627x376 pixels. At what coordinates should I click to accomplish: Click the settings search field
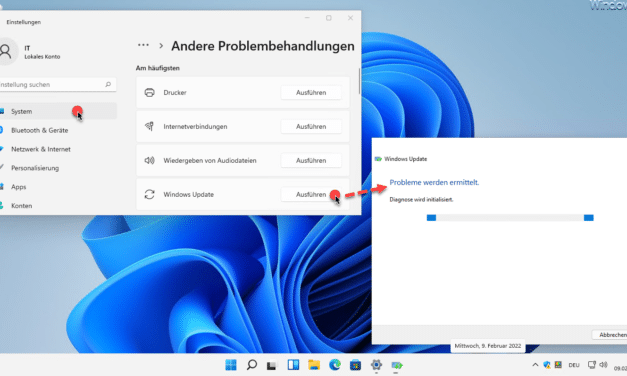pos(58,84)
